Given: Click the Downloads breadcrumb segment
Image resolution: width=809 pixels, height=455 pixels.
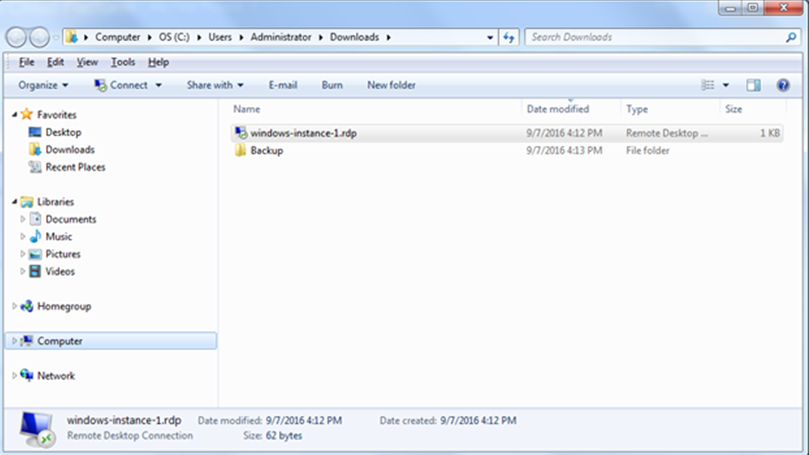Looking at the screenshot, I should click(354, 37).
